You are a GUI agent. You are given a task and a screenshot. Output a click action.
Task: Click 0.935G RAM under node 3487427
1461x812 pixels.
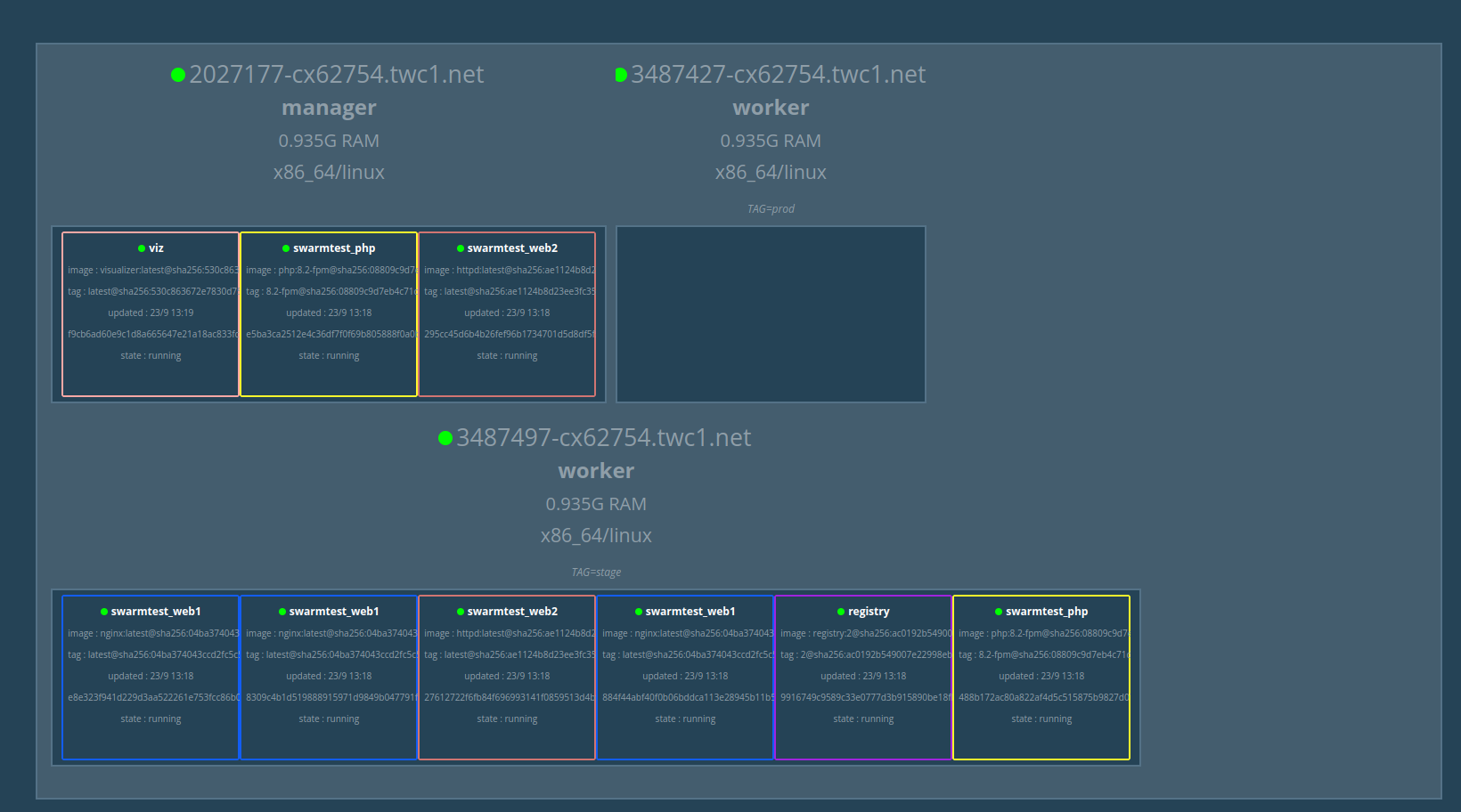(771, 141)
